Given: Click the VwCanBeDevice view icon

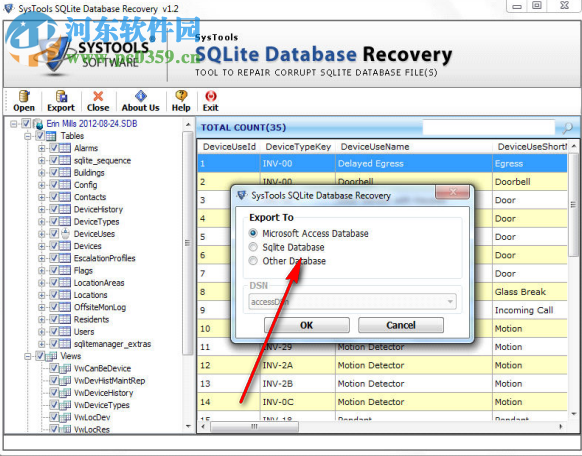Looking at the screenshot, I should coord(65,369).
